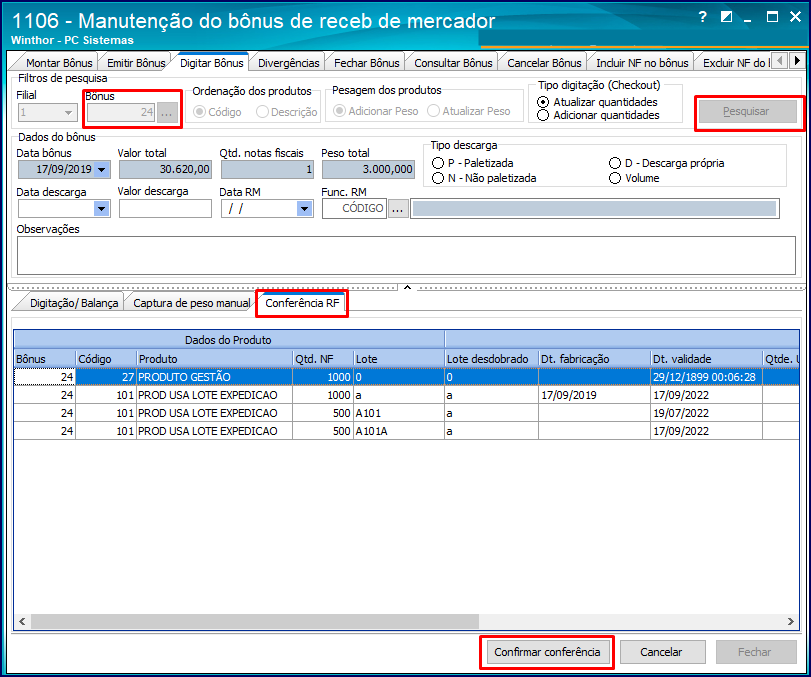Select Conferência RF subtab
Image resolution: width=811 pixels, height=677 pixels.
coord(302,303)
